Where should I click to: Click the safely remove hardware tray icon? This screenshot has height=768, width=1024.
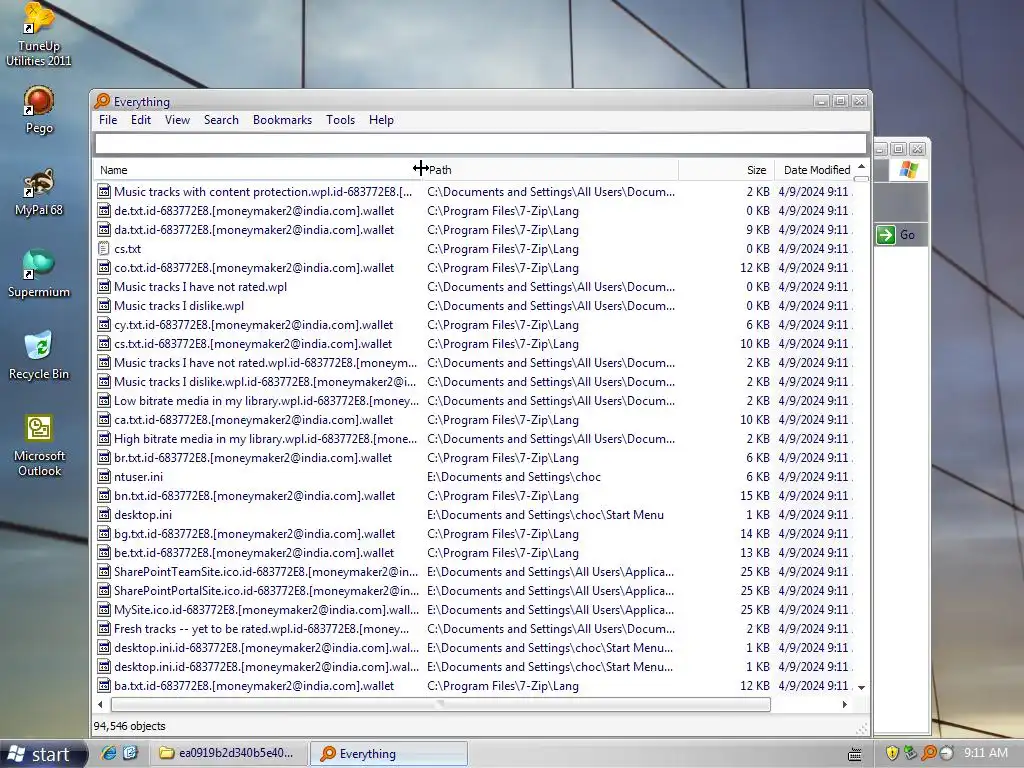910,753
